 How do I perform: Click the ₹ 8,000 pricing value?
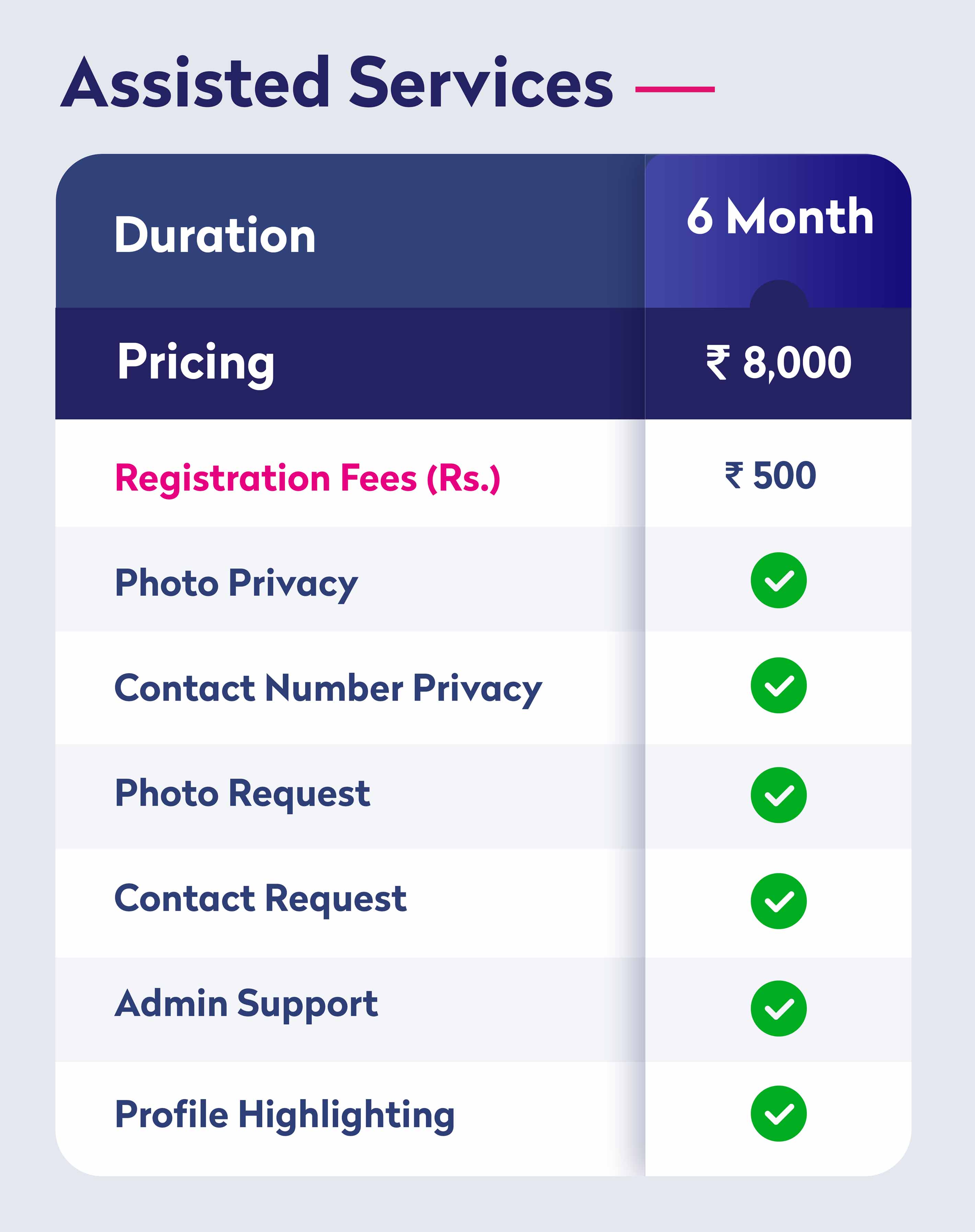pyautogui.click(x=779, y=362)
